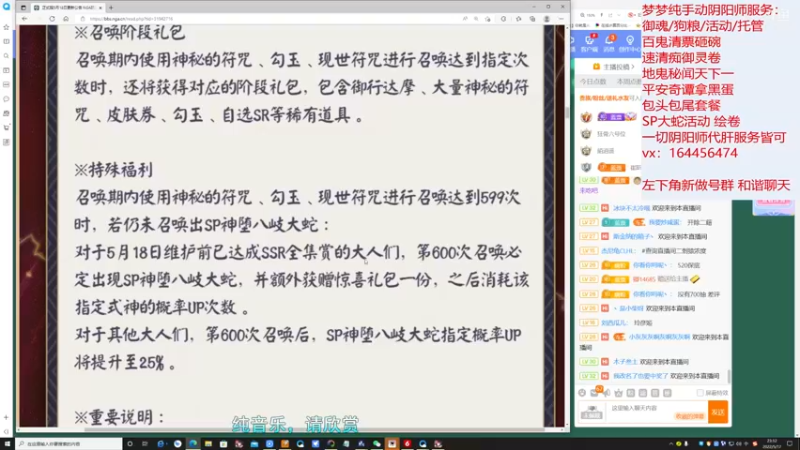Open the browser collections icon

[532, 19]
